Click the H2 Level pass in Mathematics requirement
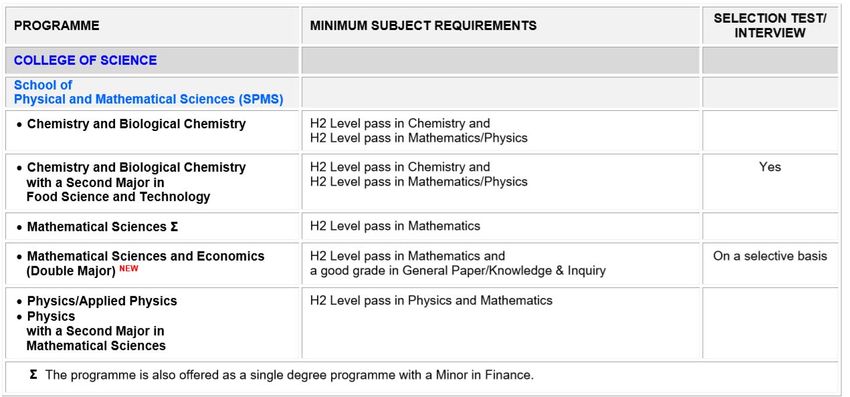Image resolution: width=850 pixels, height=397 pixels. point(395,226)
